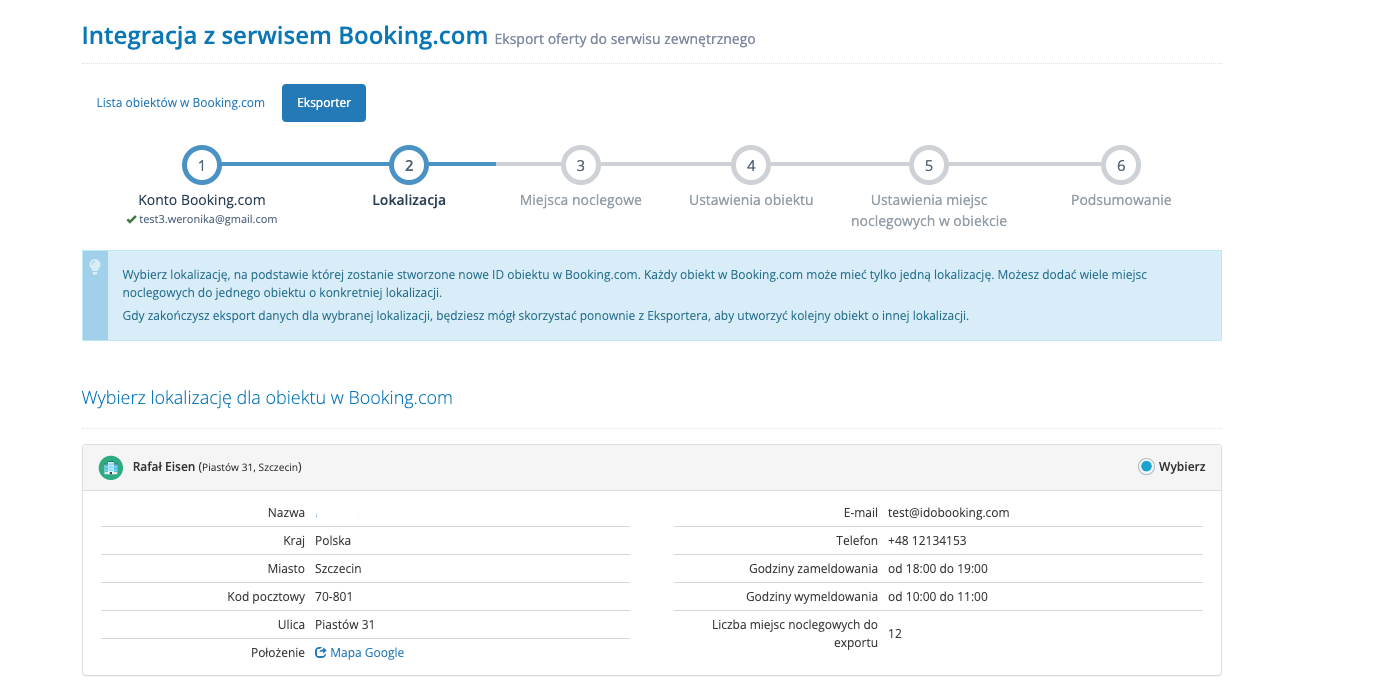Click the green building icon beside Rafał Eisen
This screenshot has width=1384, height=692.
(x=111, y=467)
